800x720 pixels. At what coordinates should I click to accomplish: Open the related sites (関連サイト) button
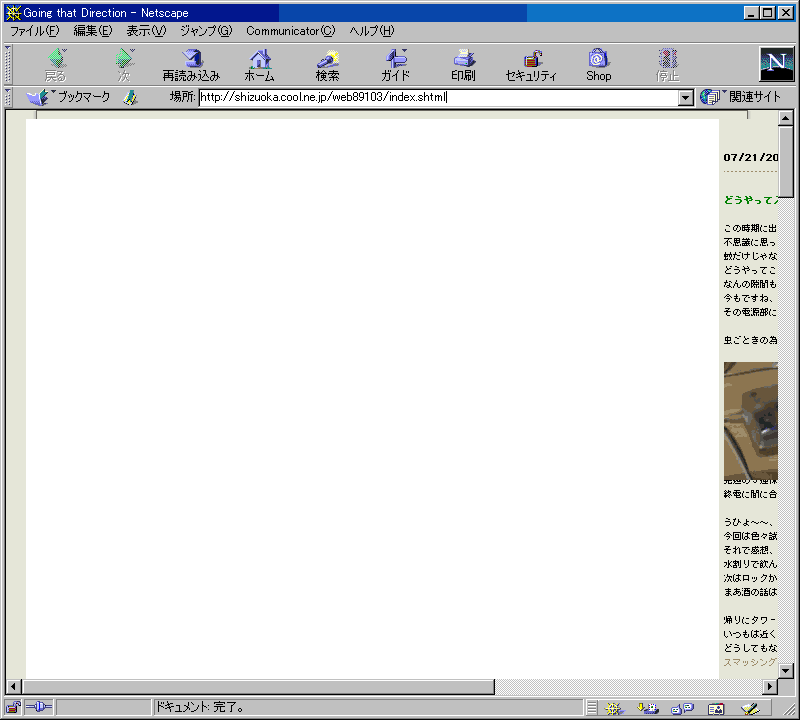[x=740, y=96]
